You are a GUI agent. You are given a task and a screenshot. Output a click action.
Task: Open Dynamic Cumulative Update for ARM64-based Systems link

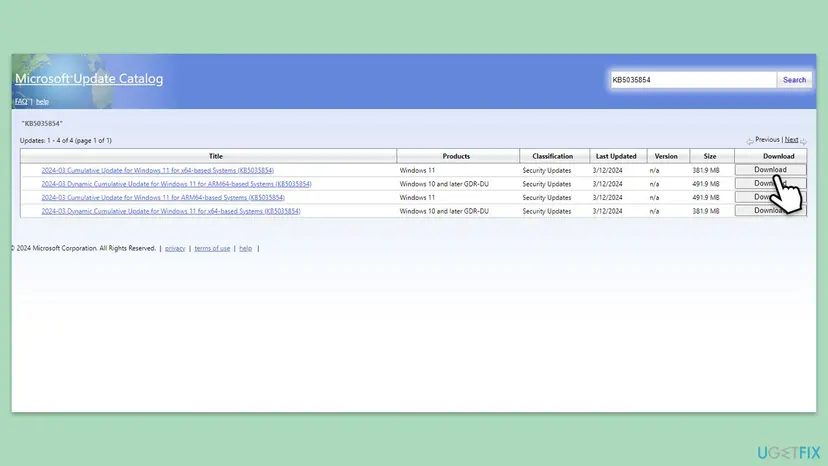(x=176, y=184)
